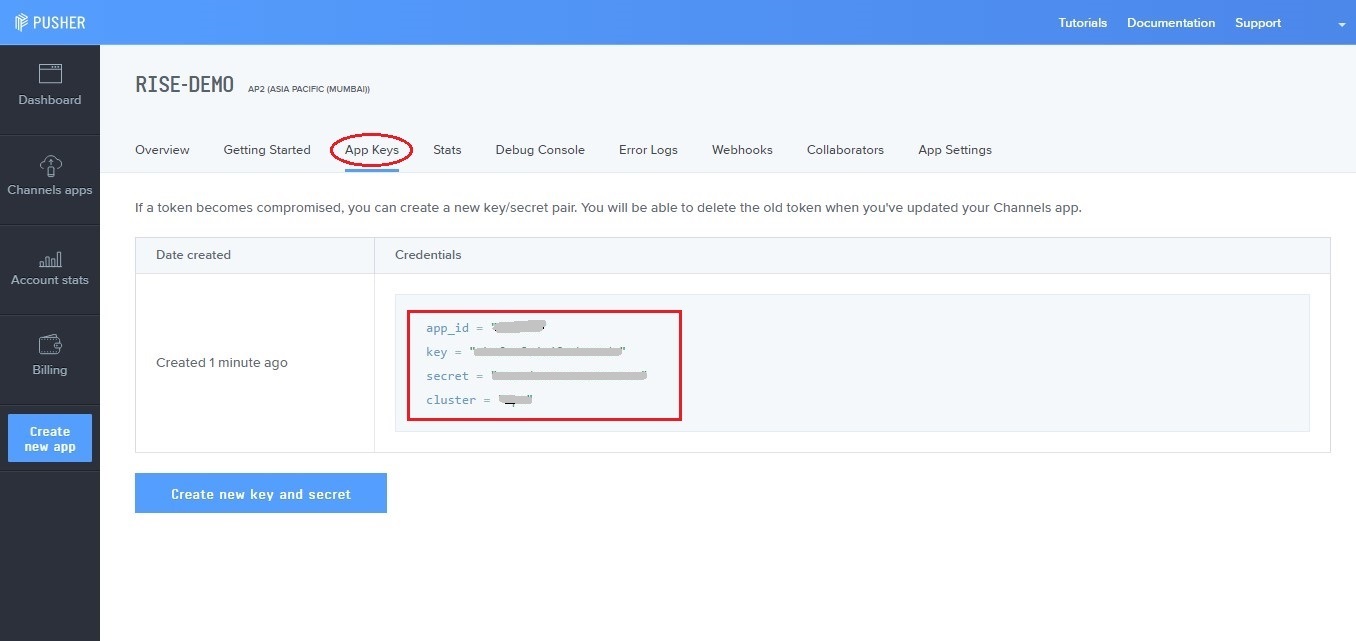Image resolution: width=1356 pixels, height=641 pixels.
Task: Click the AP2 (Asia Pacific (Mumbai)) label
Action: point(309,89)
